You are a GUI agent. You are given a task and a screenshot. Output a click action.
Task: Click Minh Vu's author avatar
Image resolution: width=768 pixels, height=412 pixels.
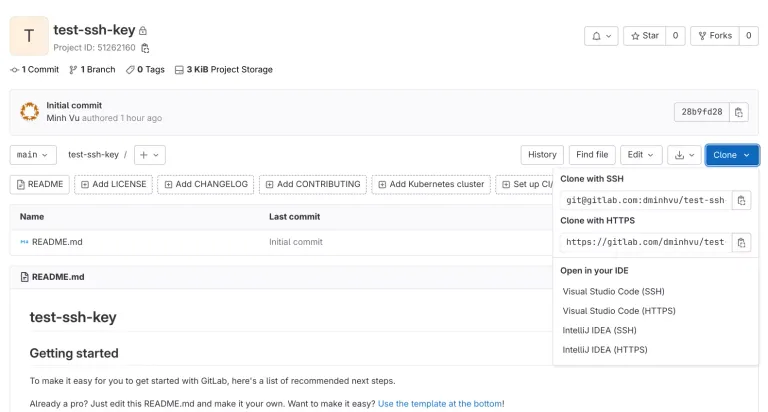coord(29,112)
